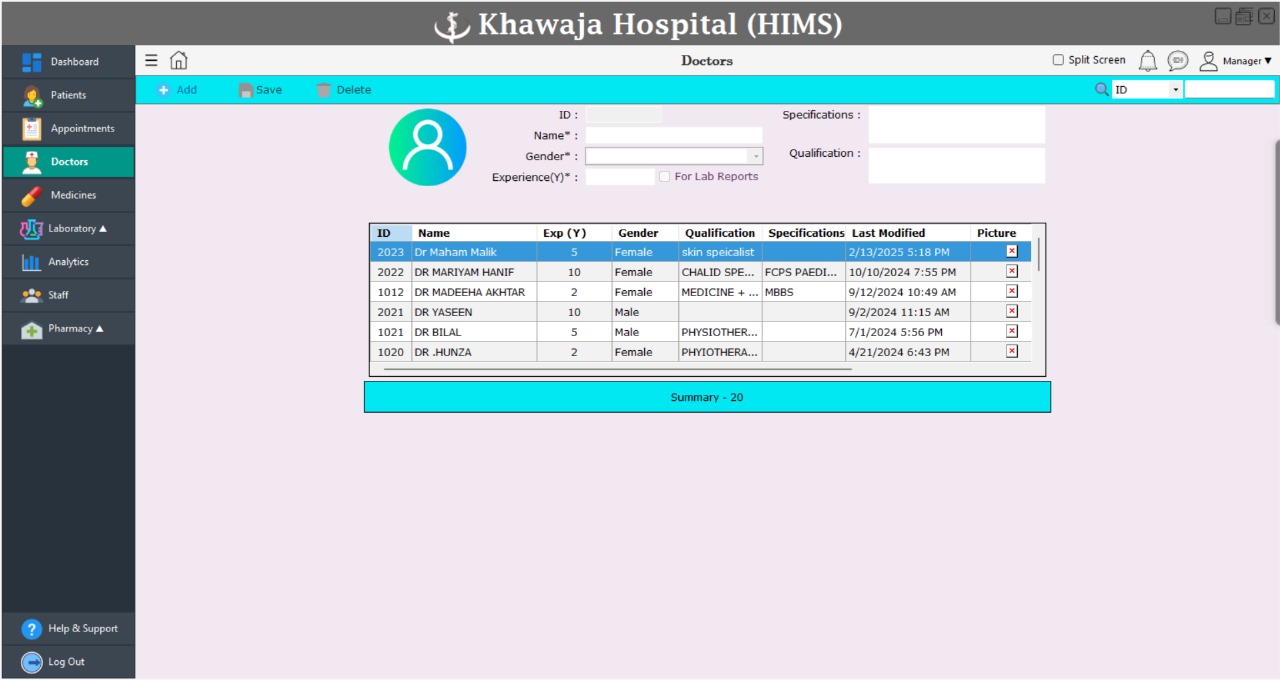
Task: Enable the Split Screen checkbox
Action: [1058, 60]
